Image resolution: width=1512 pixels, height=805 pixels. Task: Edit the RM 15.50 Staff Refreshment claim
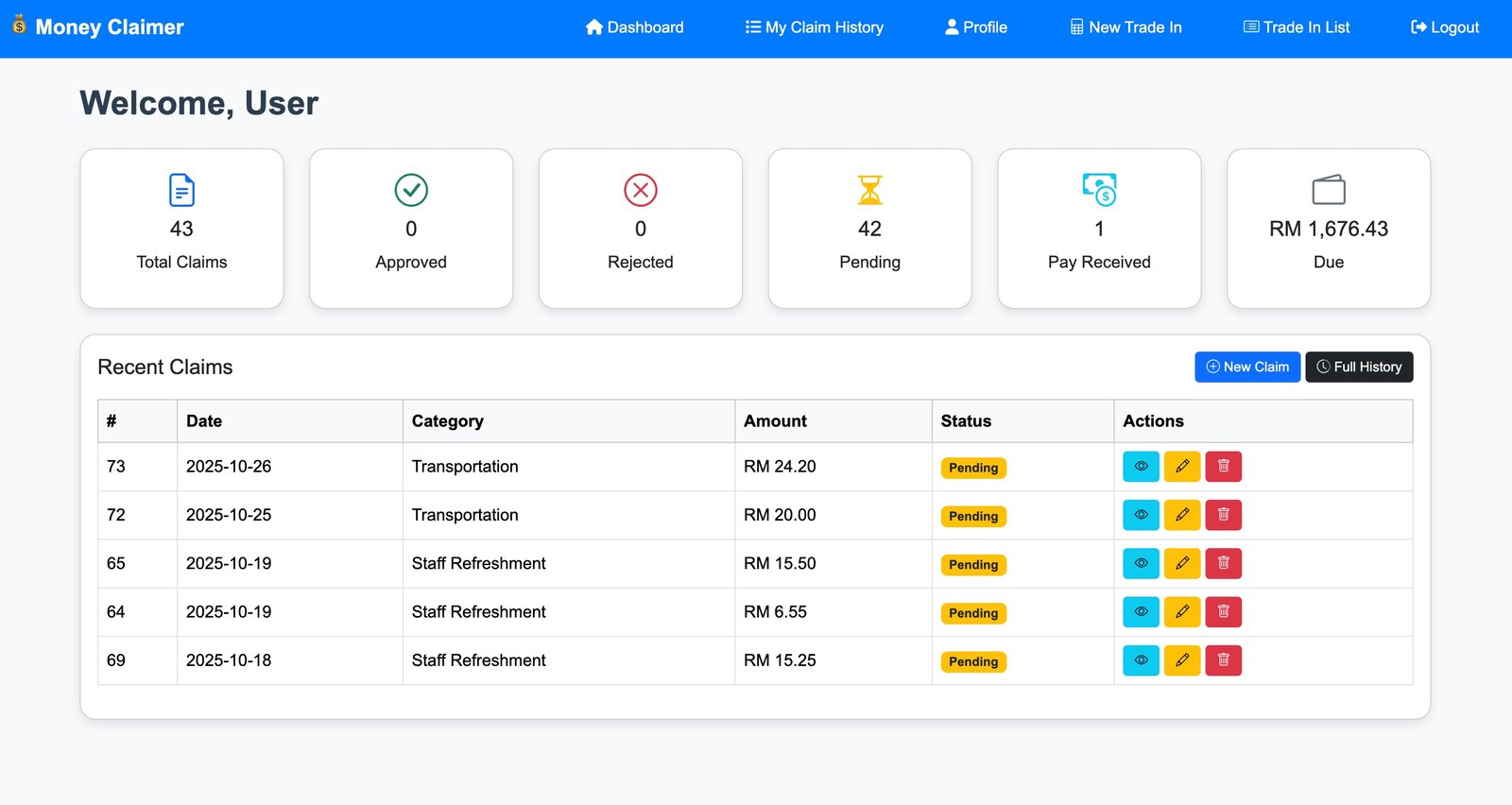1181,564
